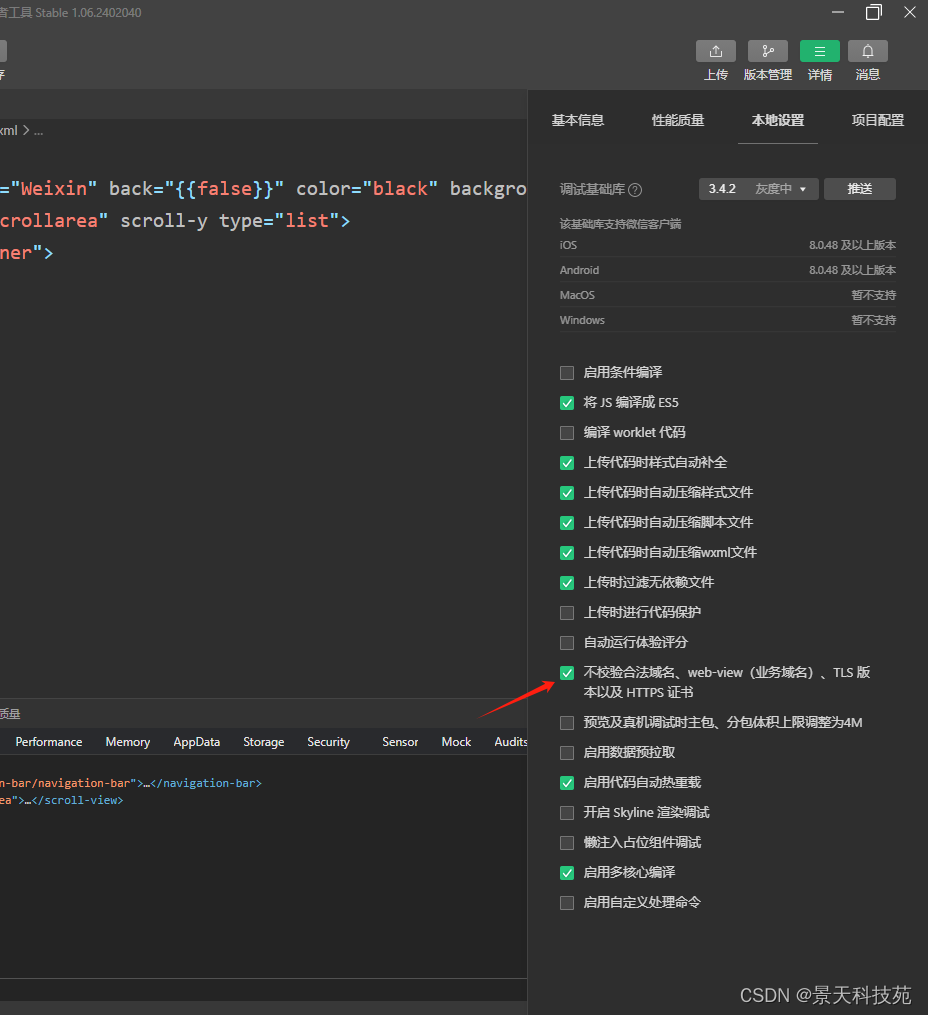Switch to the 性能质量 tab
928x1015 pixels.
[678, 120]
